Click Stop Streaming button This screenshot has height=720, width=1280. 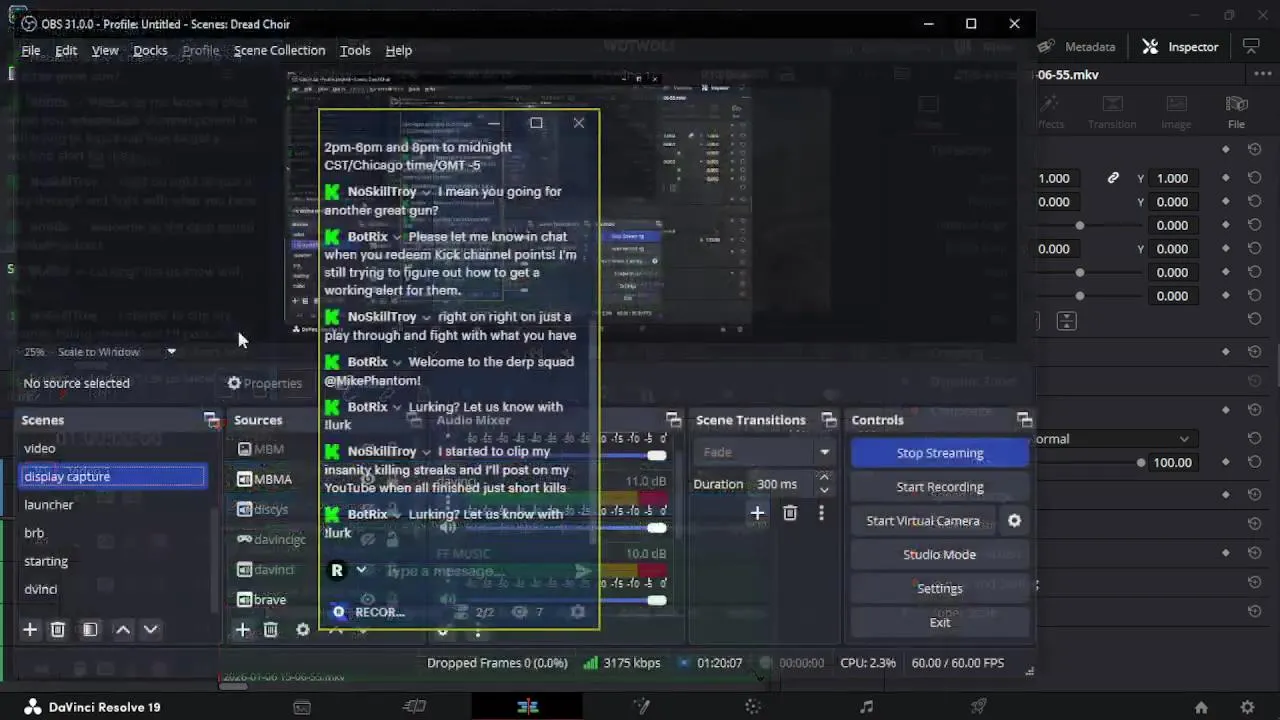coord(939,453)
